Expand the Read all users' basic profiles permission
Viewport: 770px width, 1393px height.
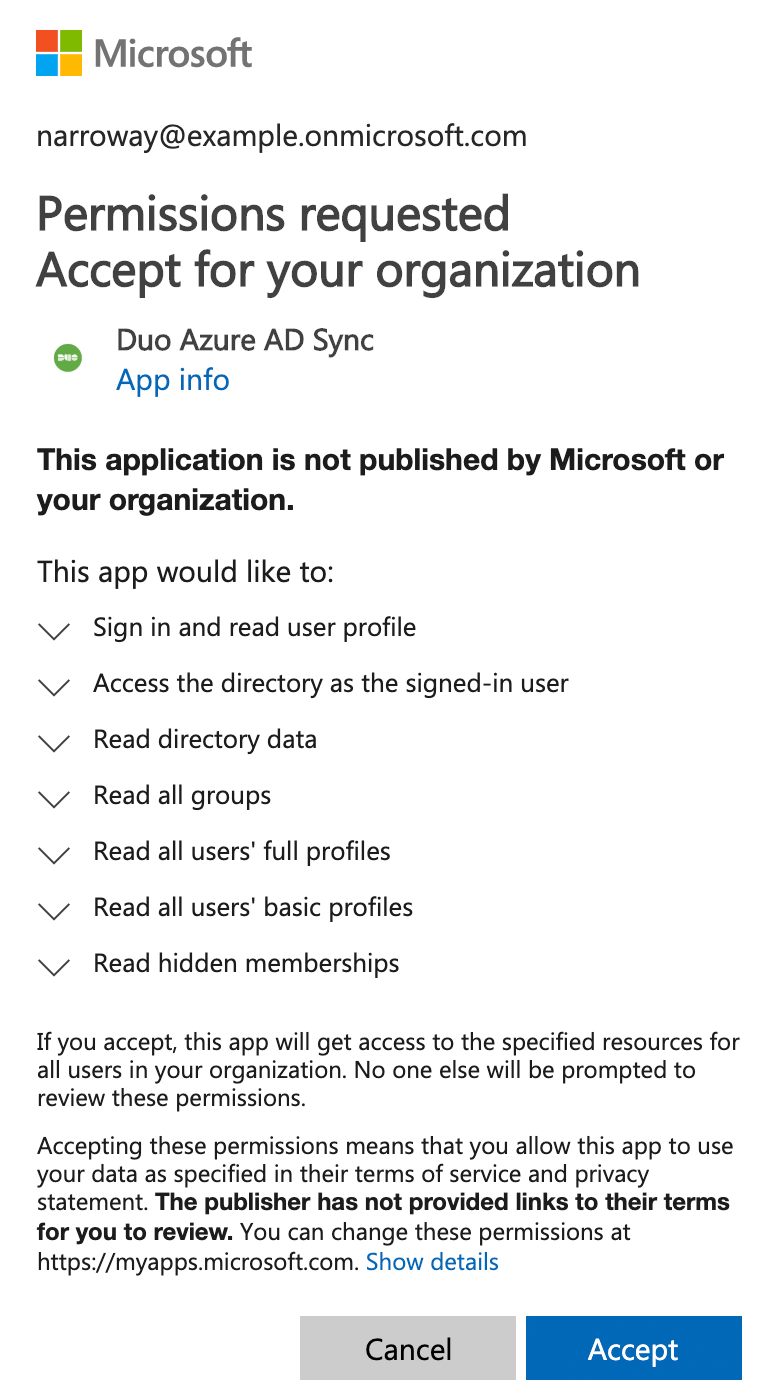[x=54, y=910]
